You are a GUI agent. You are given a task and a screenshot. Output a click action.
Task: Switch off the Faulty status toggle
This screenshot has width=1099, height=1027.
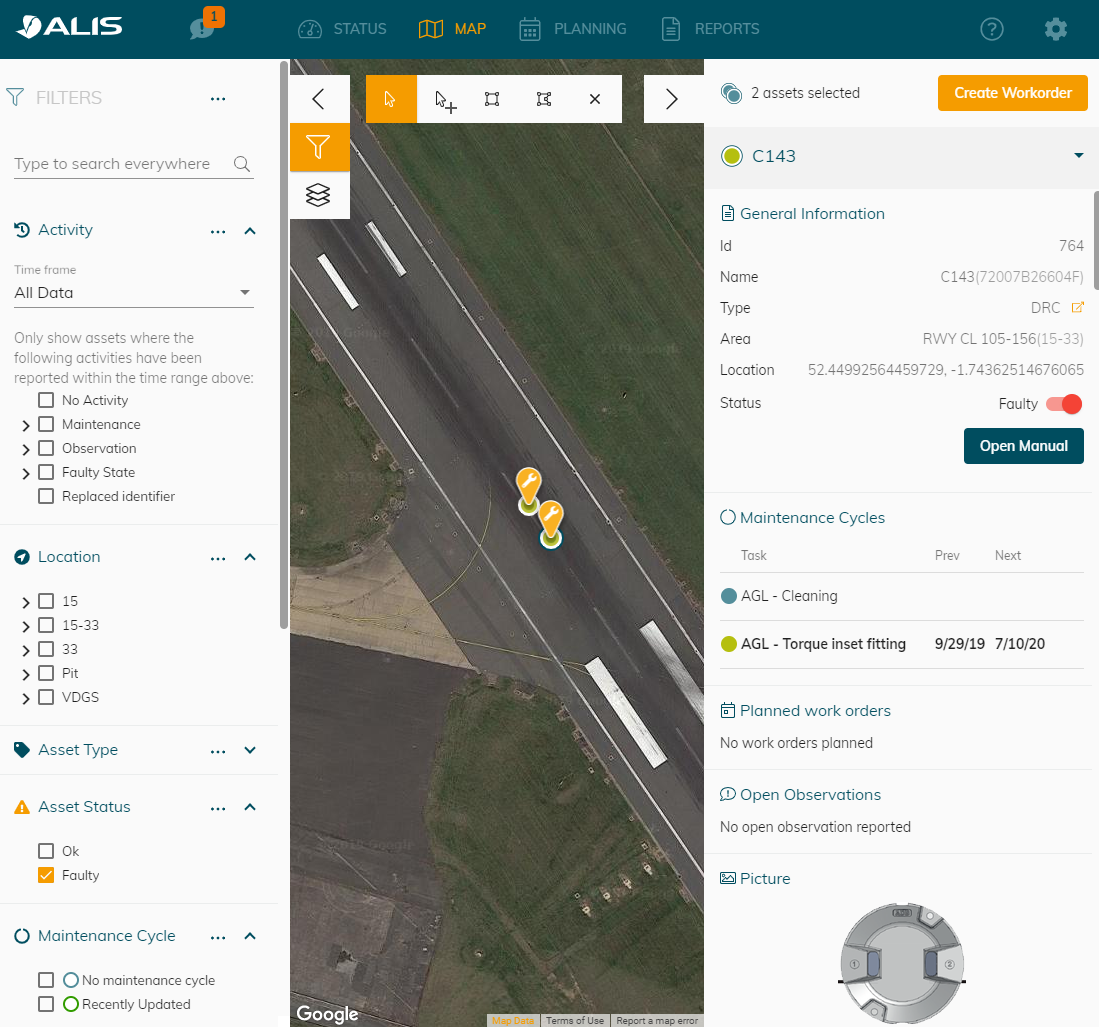(x=1064, y=404)
